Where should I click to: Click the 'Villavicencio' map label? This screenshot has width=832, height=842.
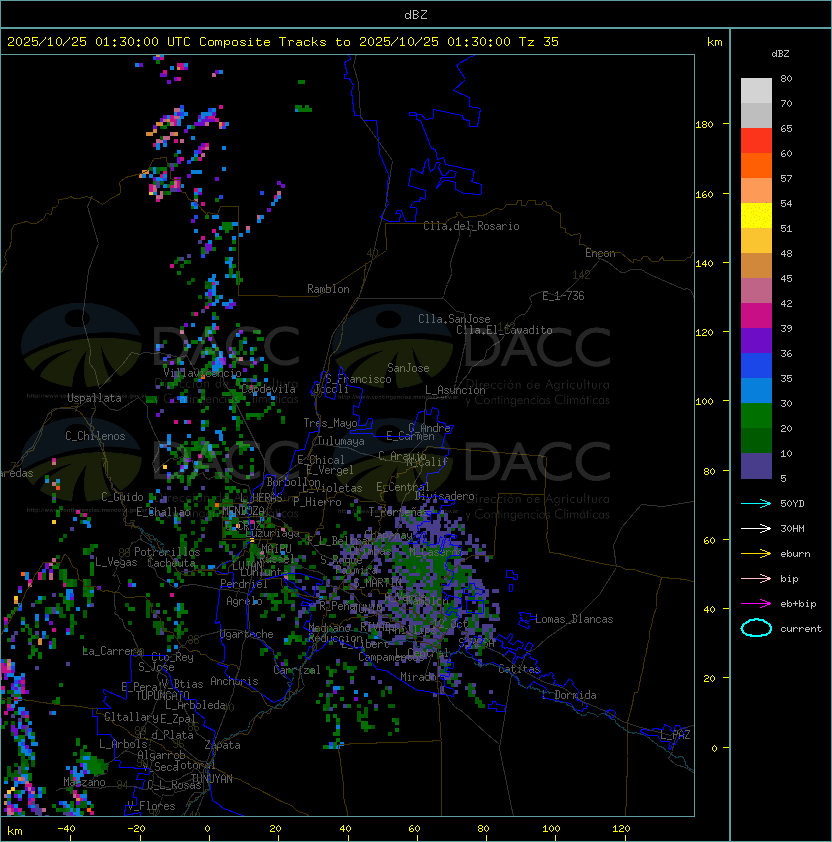pyautogui.click(x=202, y=373)
